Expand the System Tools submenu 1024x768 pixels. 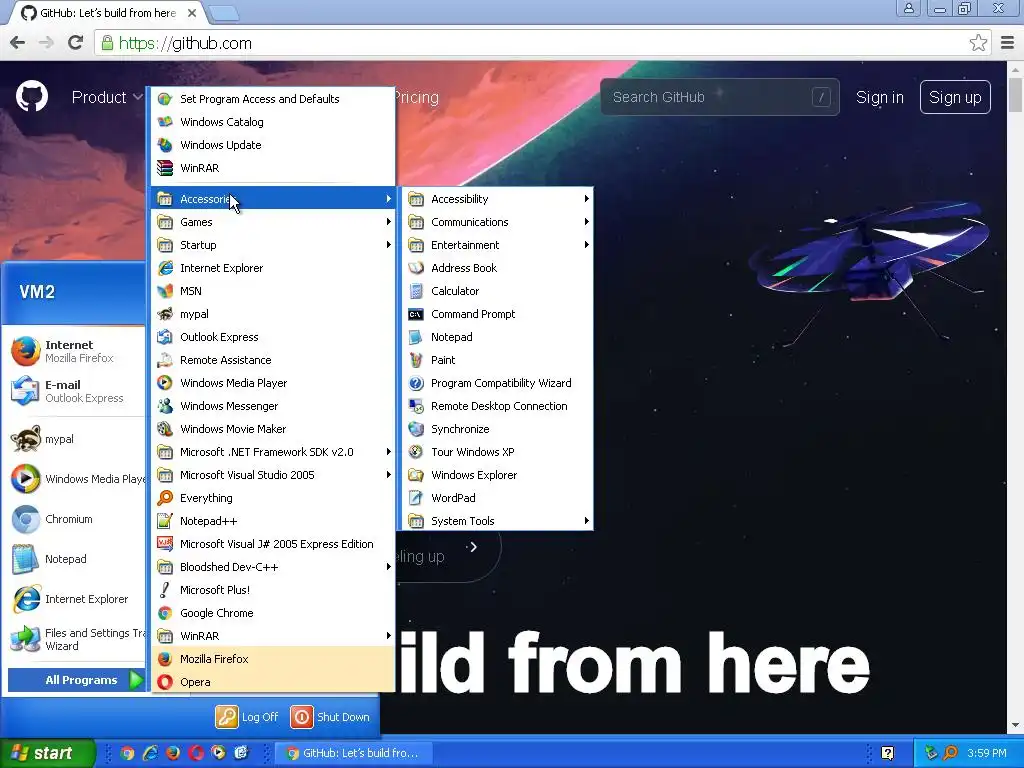(496, 521)
